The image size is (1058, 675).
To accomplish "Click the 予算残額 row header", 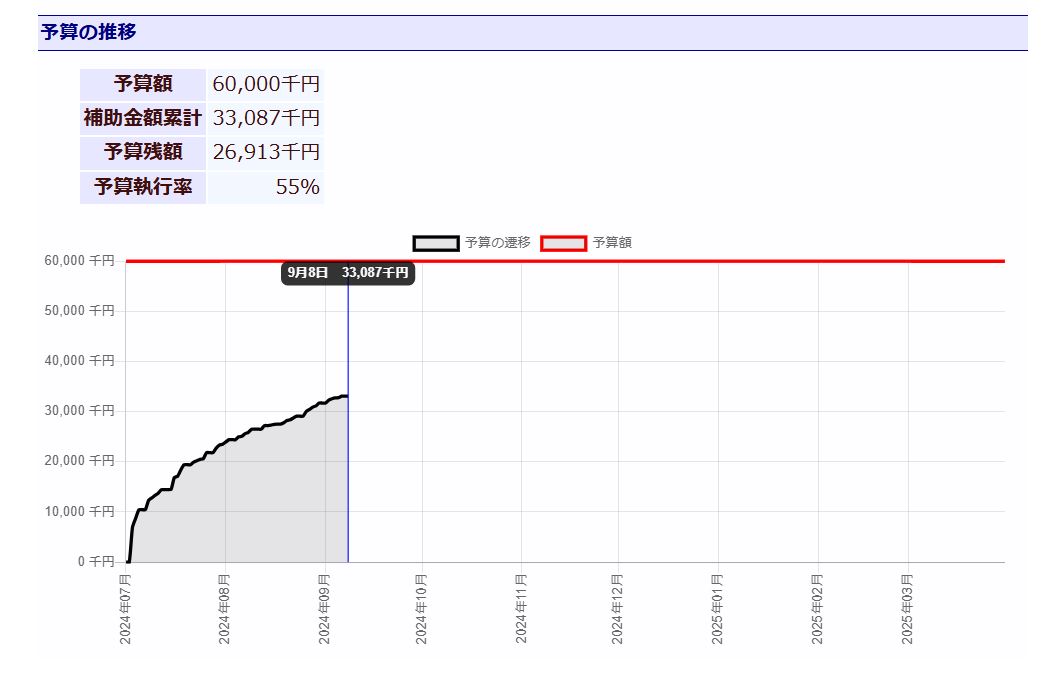I will 143,152.
